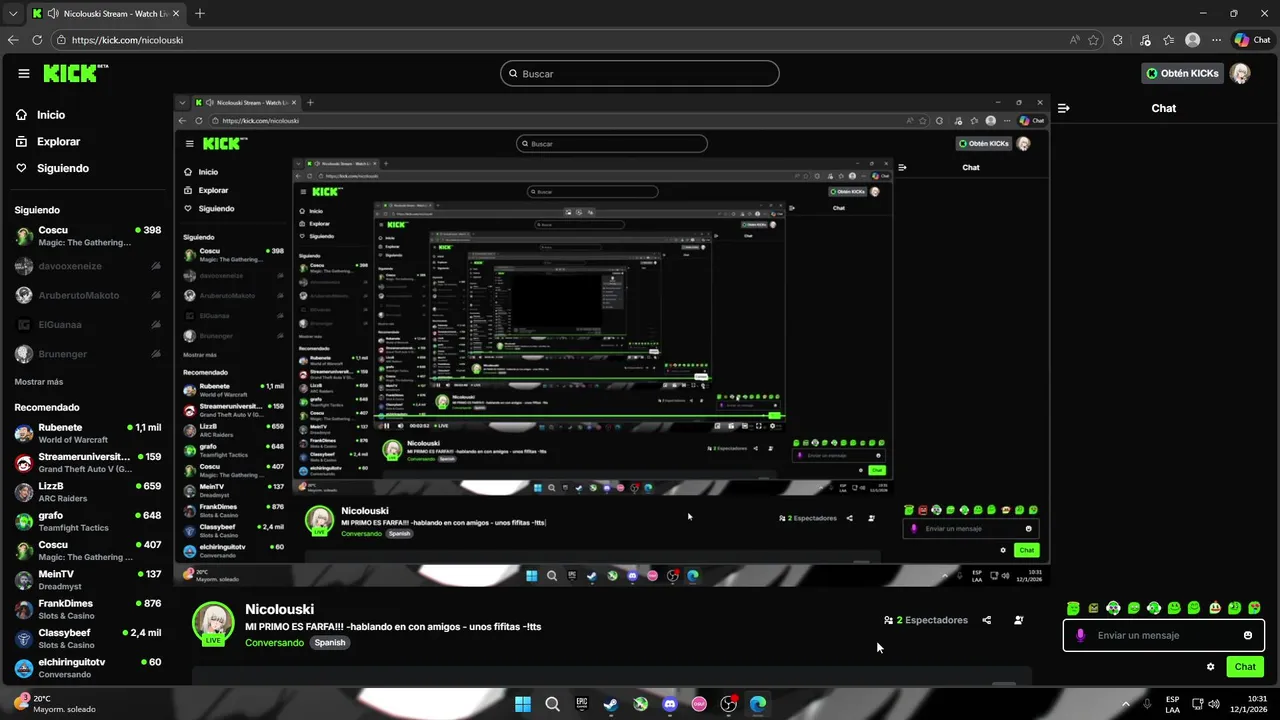Image resolution: width=1280 pixels, height=720 pixels.
Task: Open grafo channel playing Teamfight Tactics
Action: click(88, 522)
